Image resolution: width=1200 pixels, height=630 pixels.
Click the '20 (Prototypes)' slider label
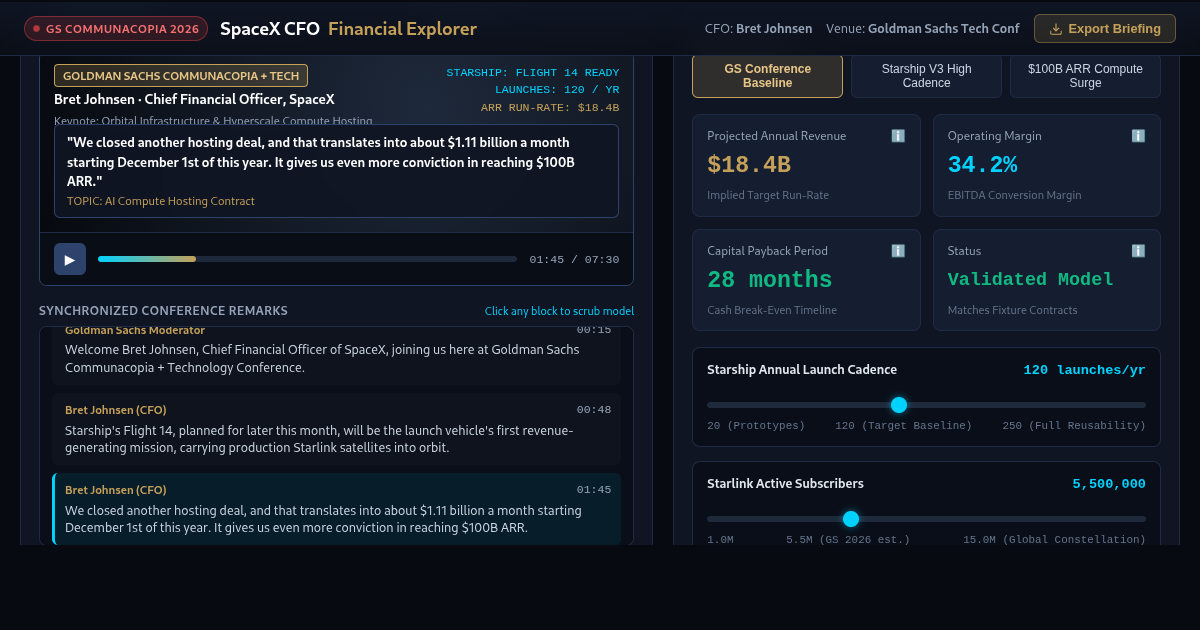[756, 426]
